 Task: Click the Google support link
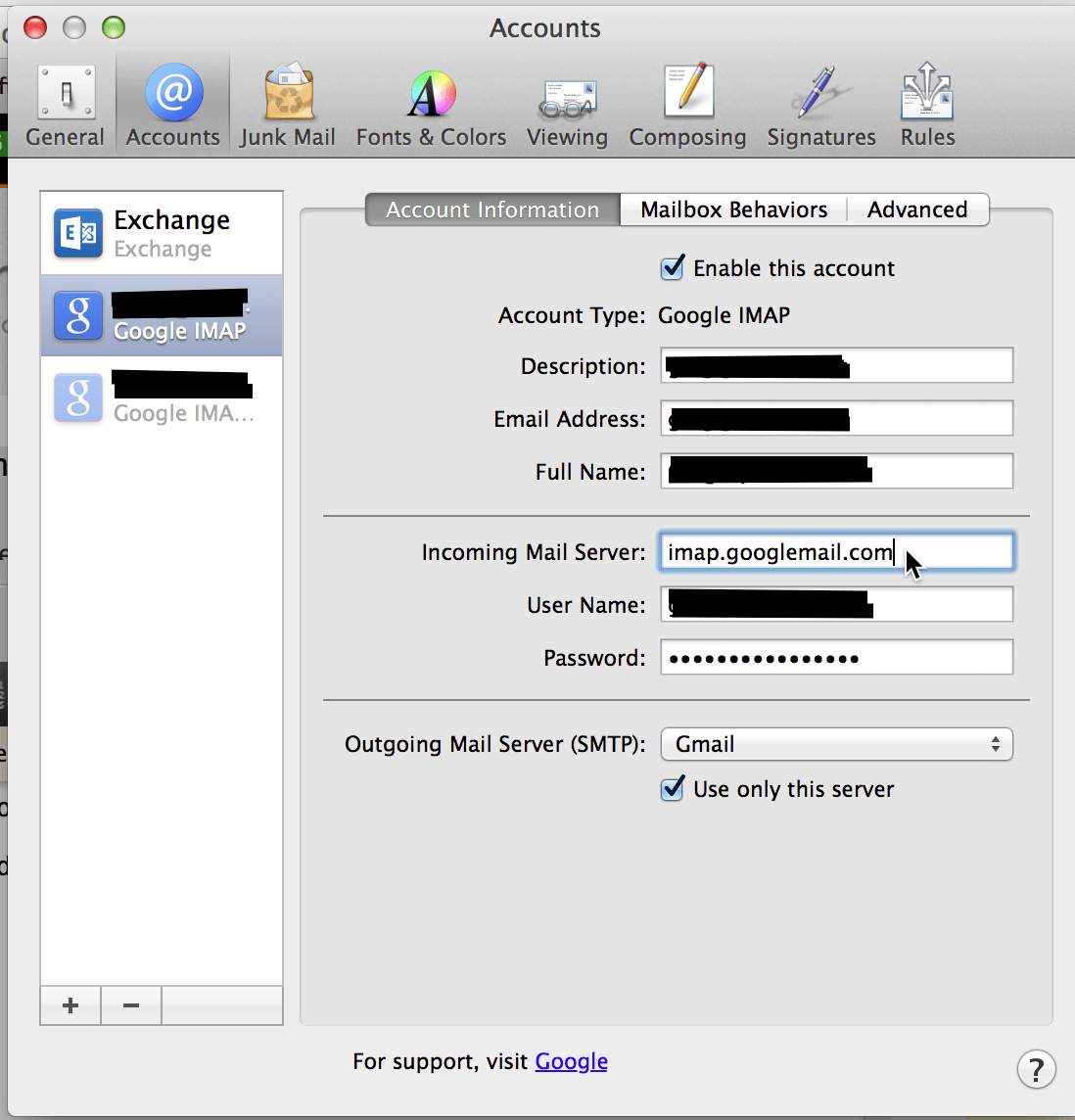(571, 1061)
